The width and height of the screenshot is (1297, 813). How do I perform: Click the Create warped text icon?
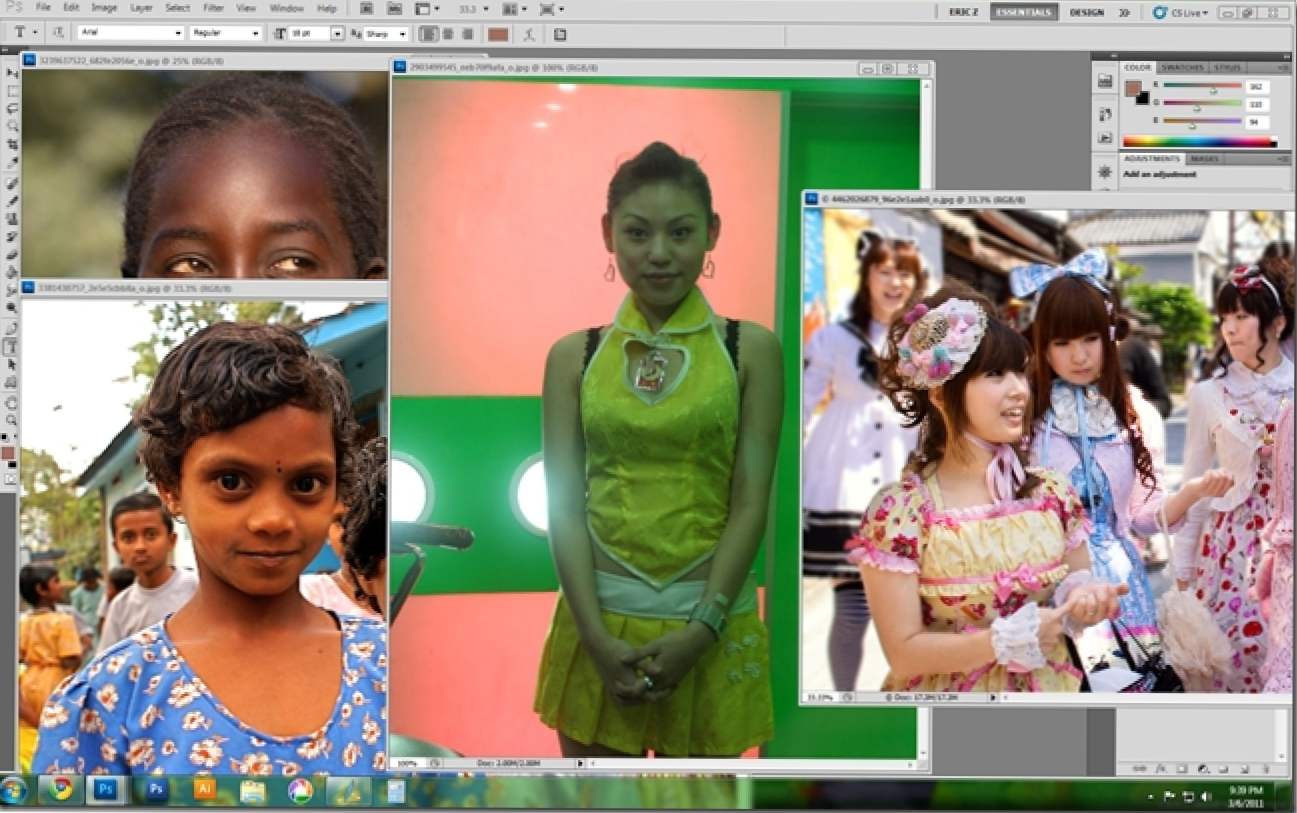point(529,33)
